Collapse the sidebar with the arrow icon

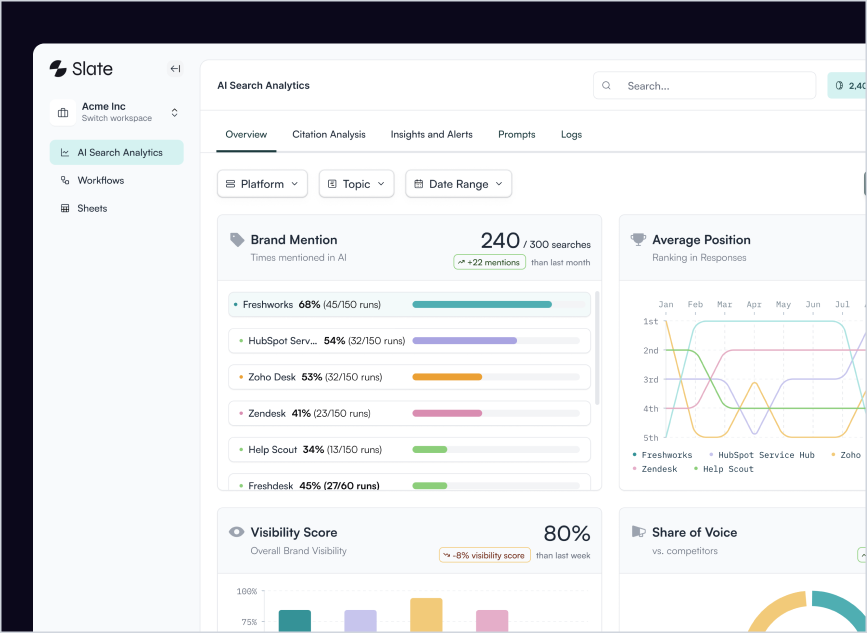click(x=175, y=69)
